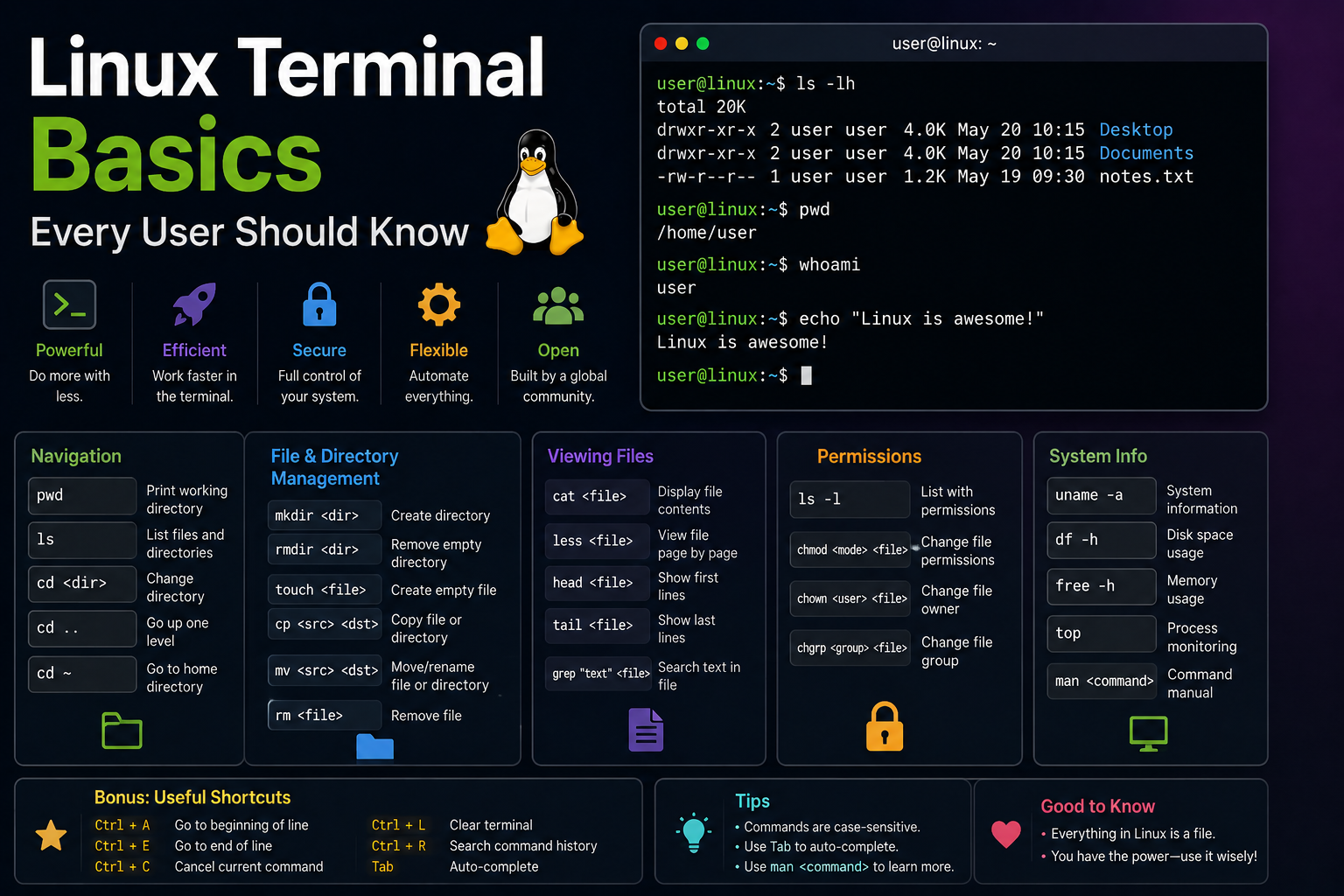Image resolution: width=1344 pixels, height=896 pixels.
Task: Click the 'chown <user> <file>' command box
Action: (x=850, y=598)
